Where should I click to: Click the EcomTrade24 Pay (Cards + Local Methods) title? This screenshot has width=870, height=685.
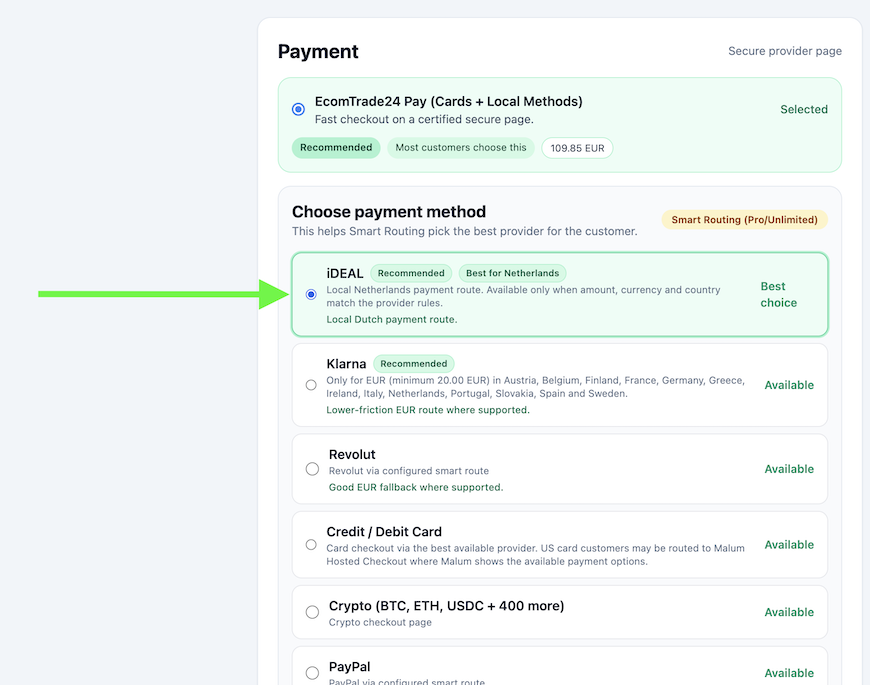(x=448, y=102)
